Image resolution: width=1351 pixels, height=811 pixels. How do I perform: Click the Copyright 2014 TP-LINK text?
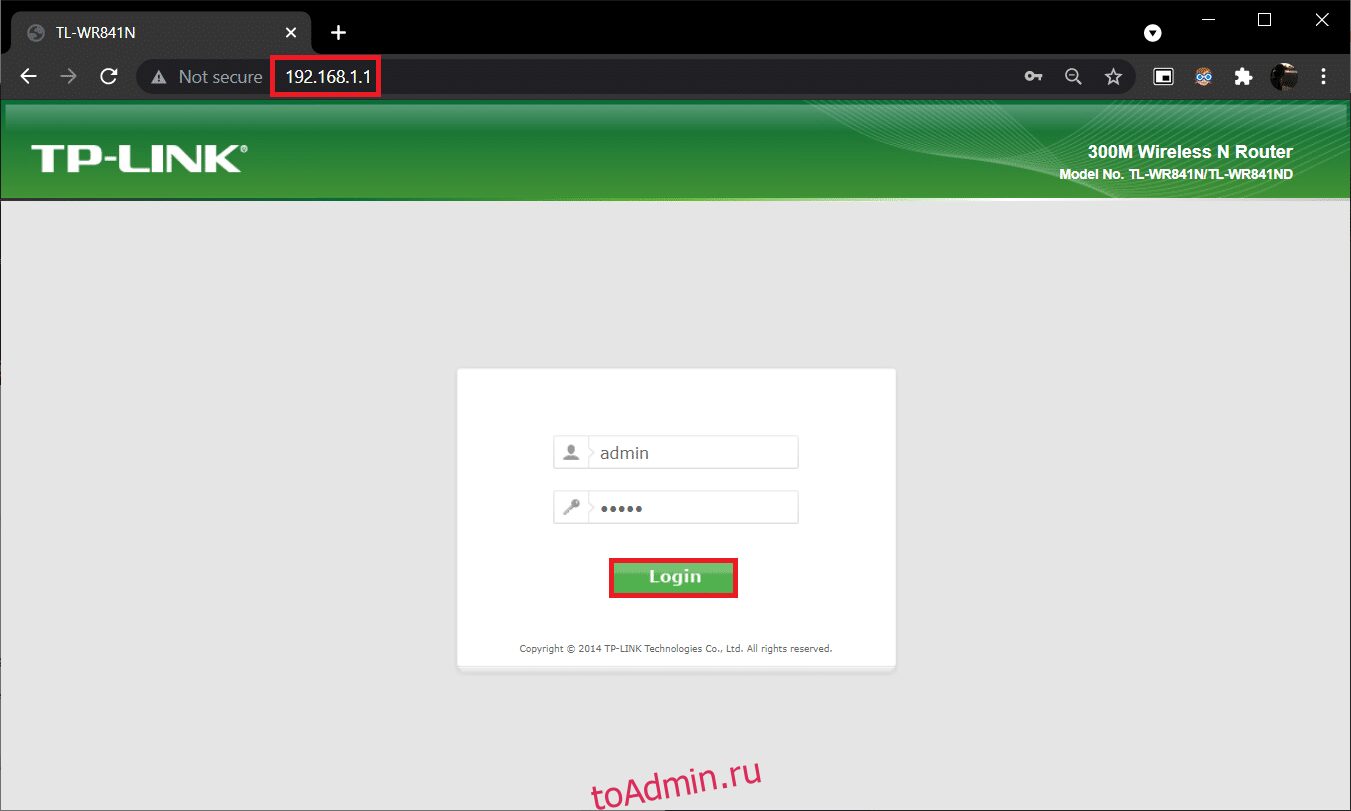tap(675, 648)
